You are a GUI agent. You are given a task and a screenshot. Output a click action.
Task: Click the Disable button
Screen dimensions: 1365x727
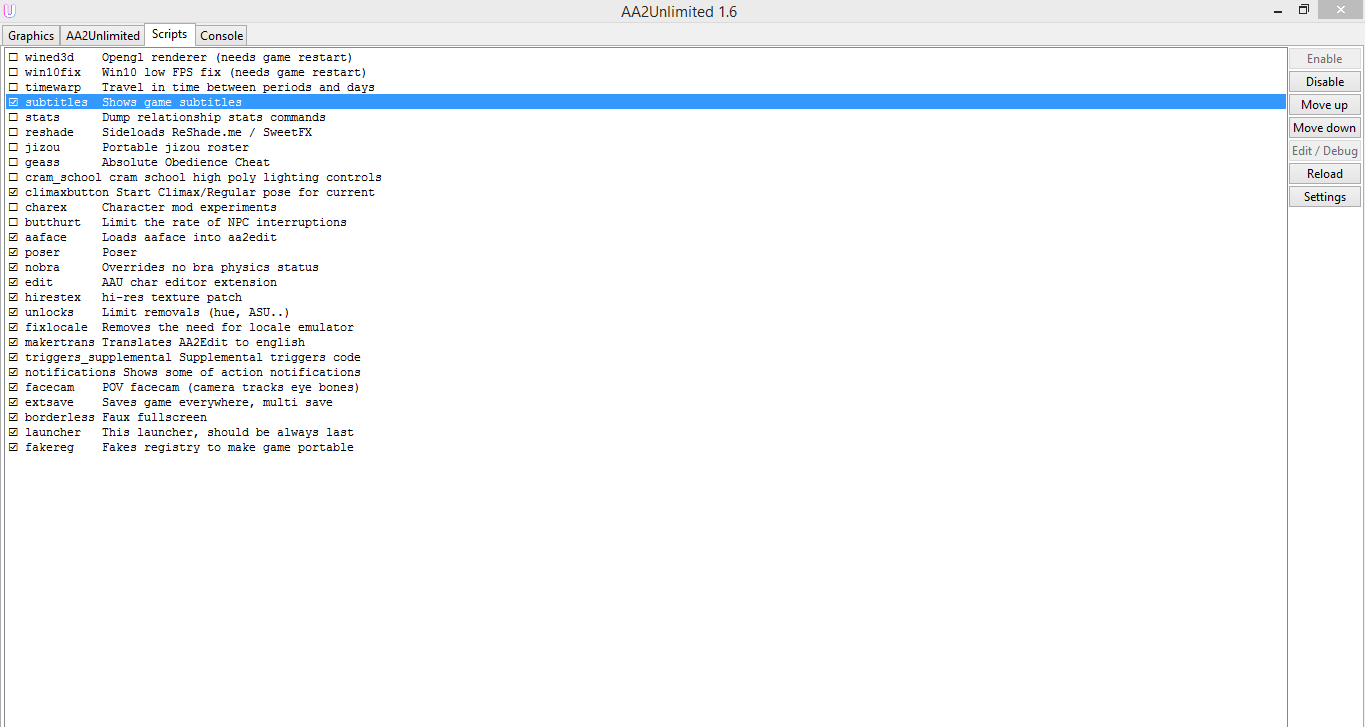point(1325,82)
